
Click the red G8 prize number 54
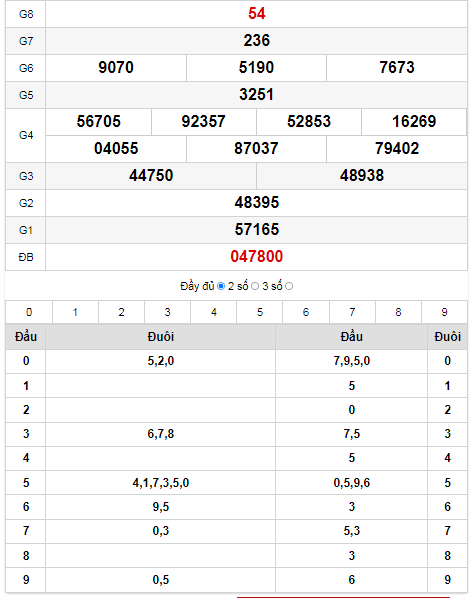tap(257, 14)
